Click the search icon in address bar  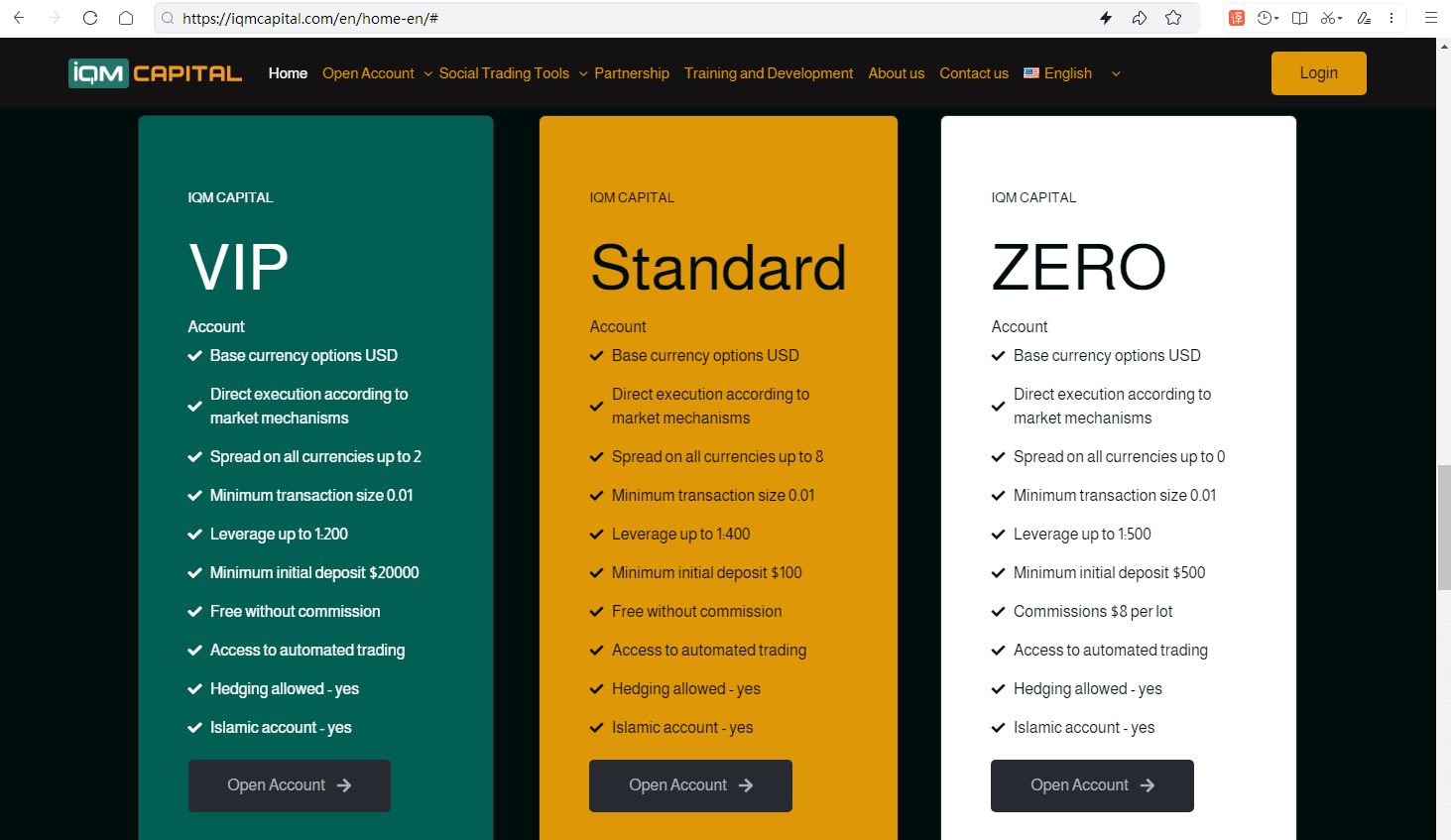(x=169, y=18)
